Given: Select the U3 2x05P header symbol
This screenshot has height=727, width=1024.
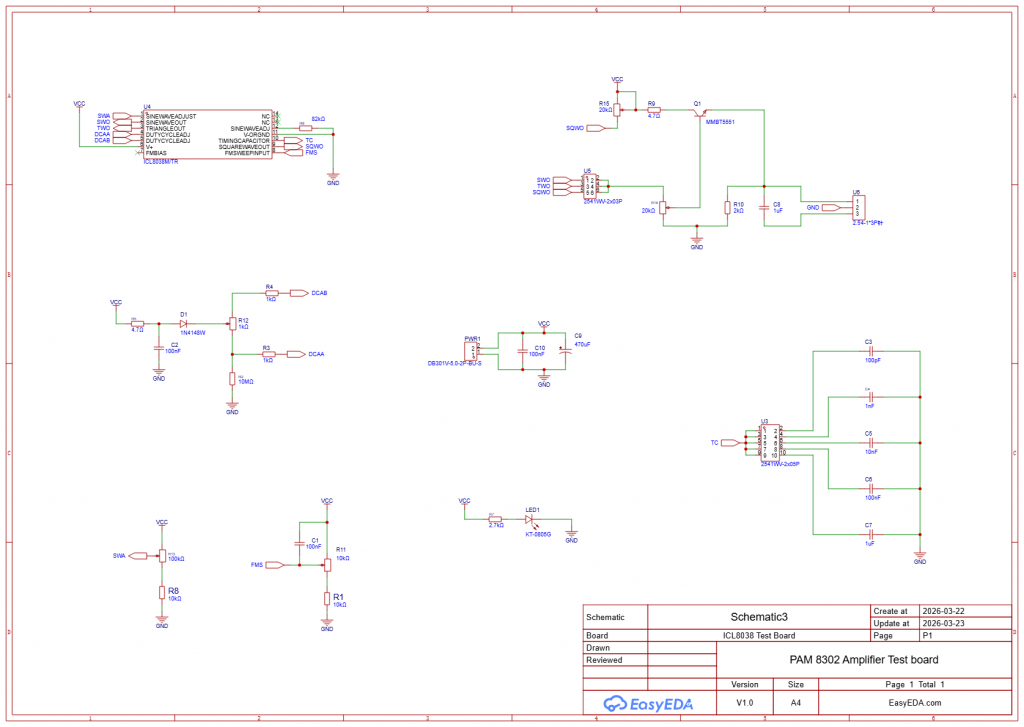Looking at the screenshot, I should point(771,442).
